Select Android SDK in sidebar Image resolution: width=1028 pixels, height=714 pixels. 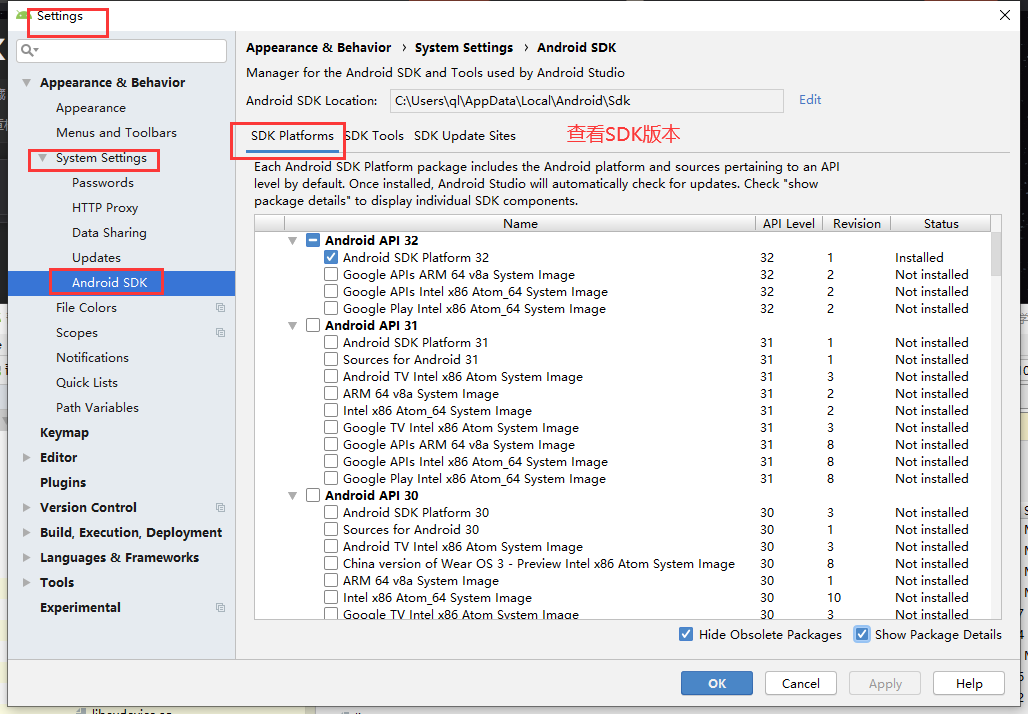pos(109,283)
